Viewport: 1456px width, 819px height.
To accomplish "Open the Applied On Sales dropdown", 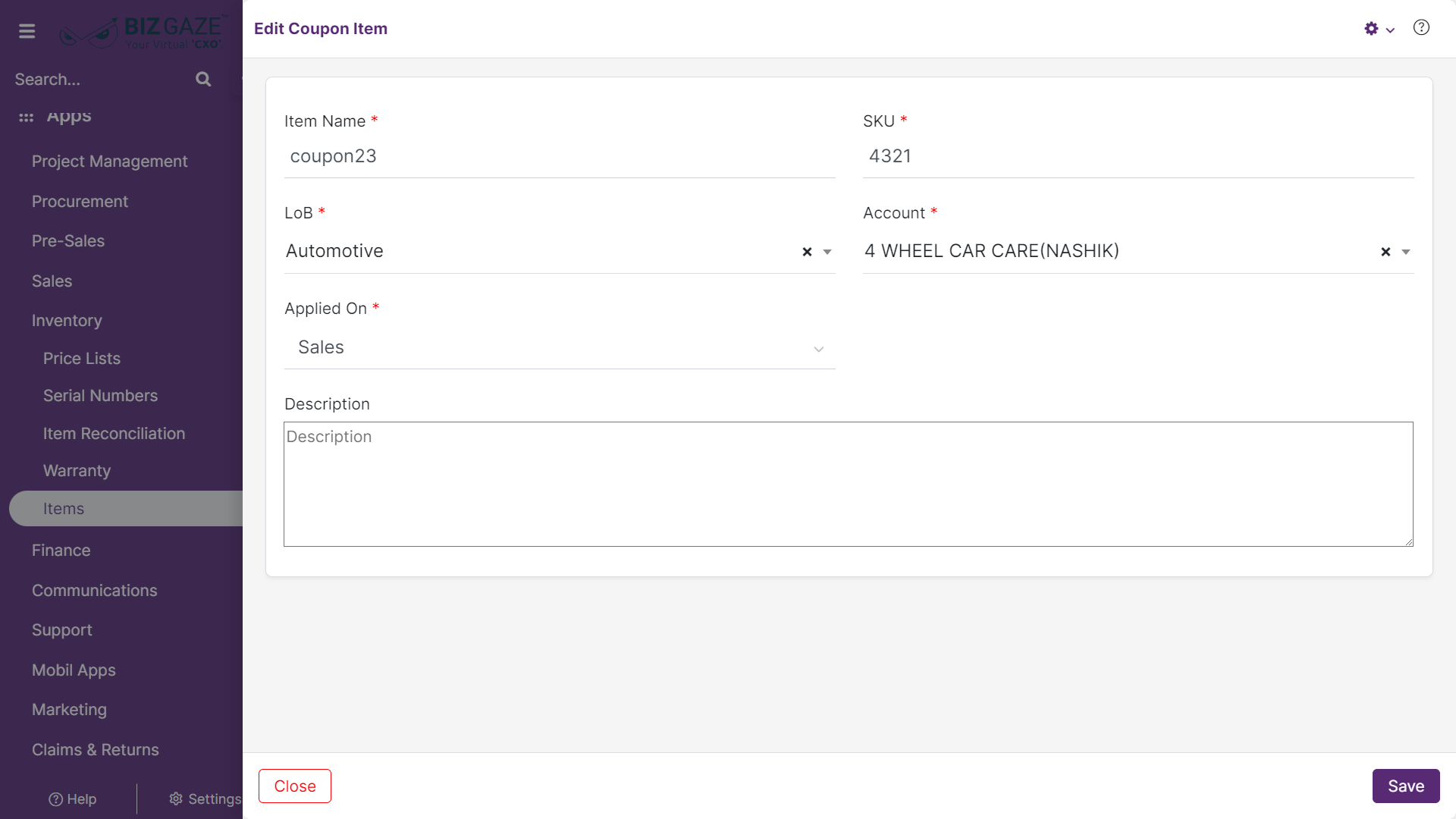I will point(560,348).
